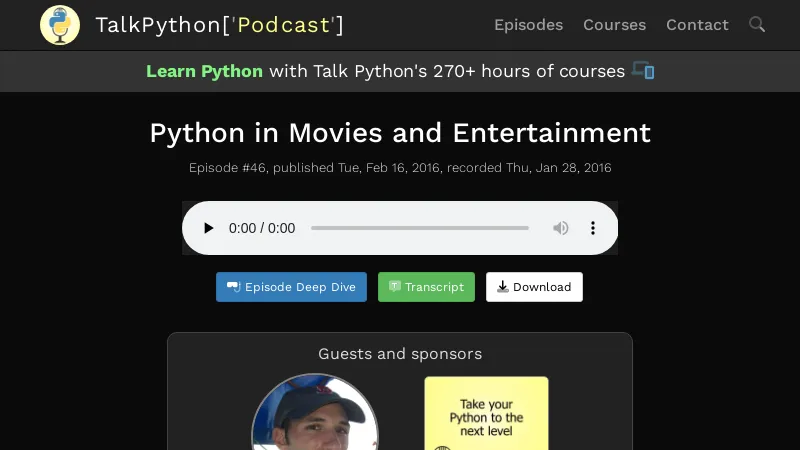This screenshot has height=450, width=800.
Task: Click the 0:00 / 0:00 time display
Action: coord(262,228)
